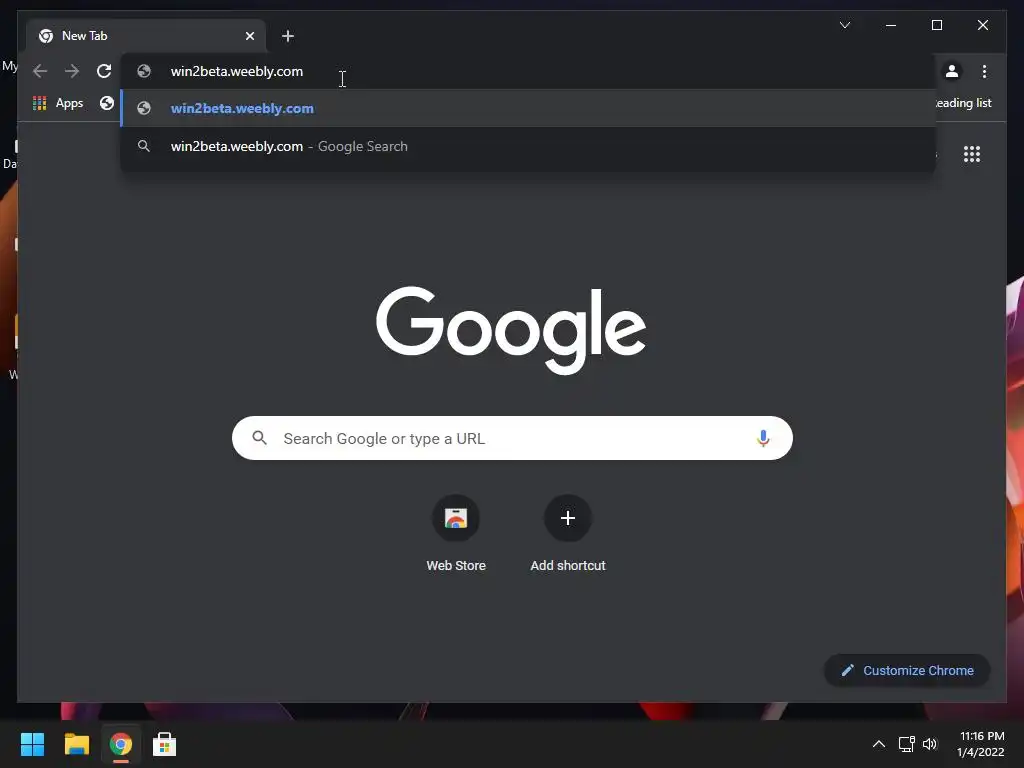
Task: Click the back navigation arrow
Action: pyautogui.click(x=40, y=71)
